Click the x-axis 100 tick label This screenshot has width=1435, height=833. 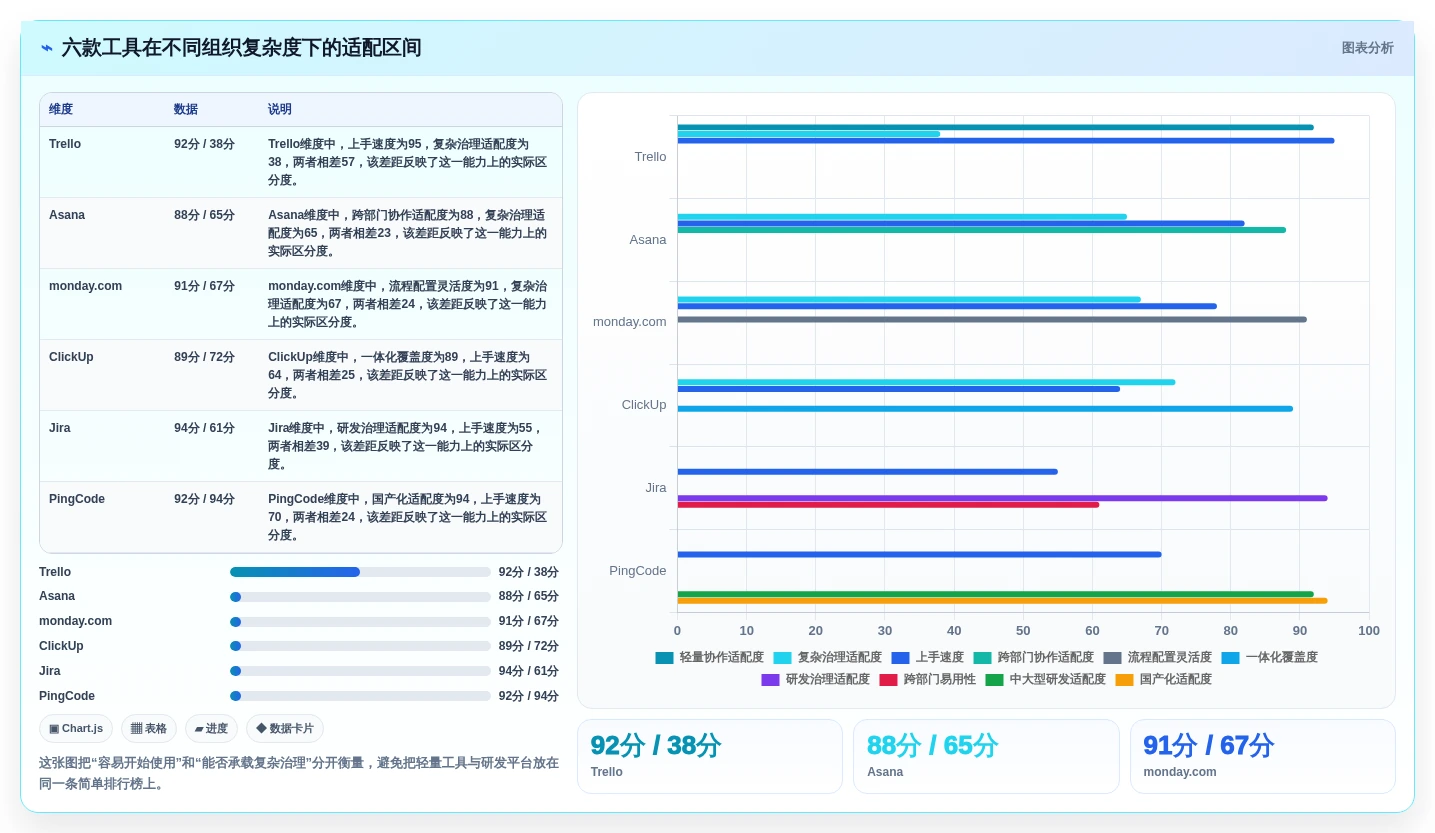[x=1369, y=631]
